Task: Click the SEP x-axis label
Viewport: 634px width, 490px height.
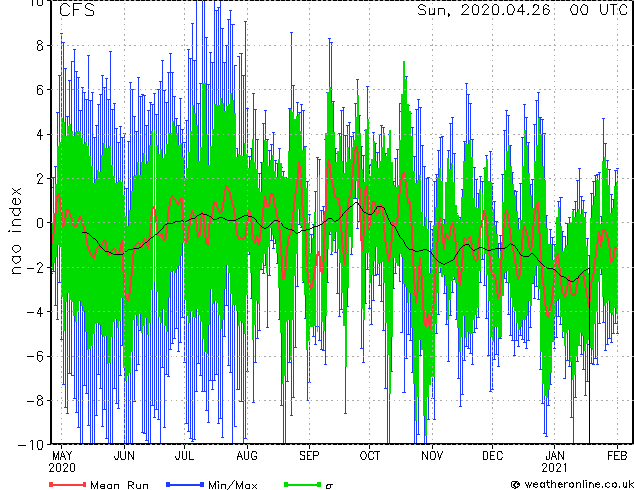Action: point(309,456)
